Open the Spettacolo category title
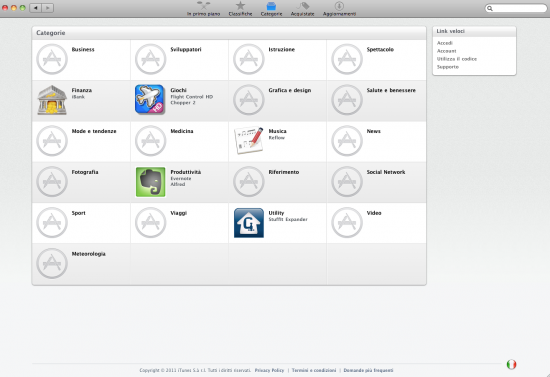Image resolution: width=550 pixels, height=377 pixels. tap(380, 49)
